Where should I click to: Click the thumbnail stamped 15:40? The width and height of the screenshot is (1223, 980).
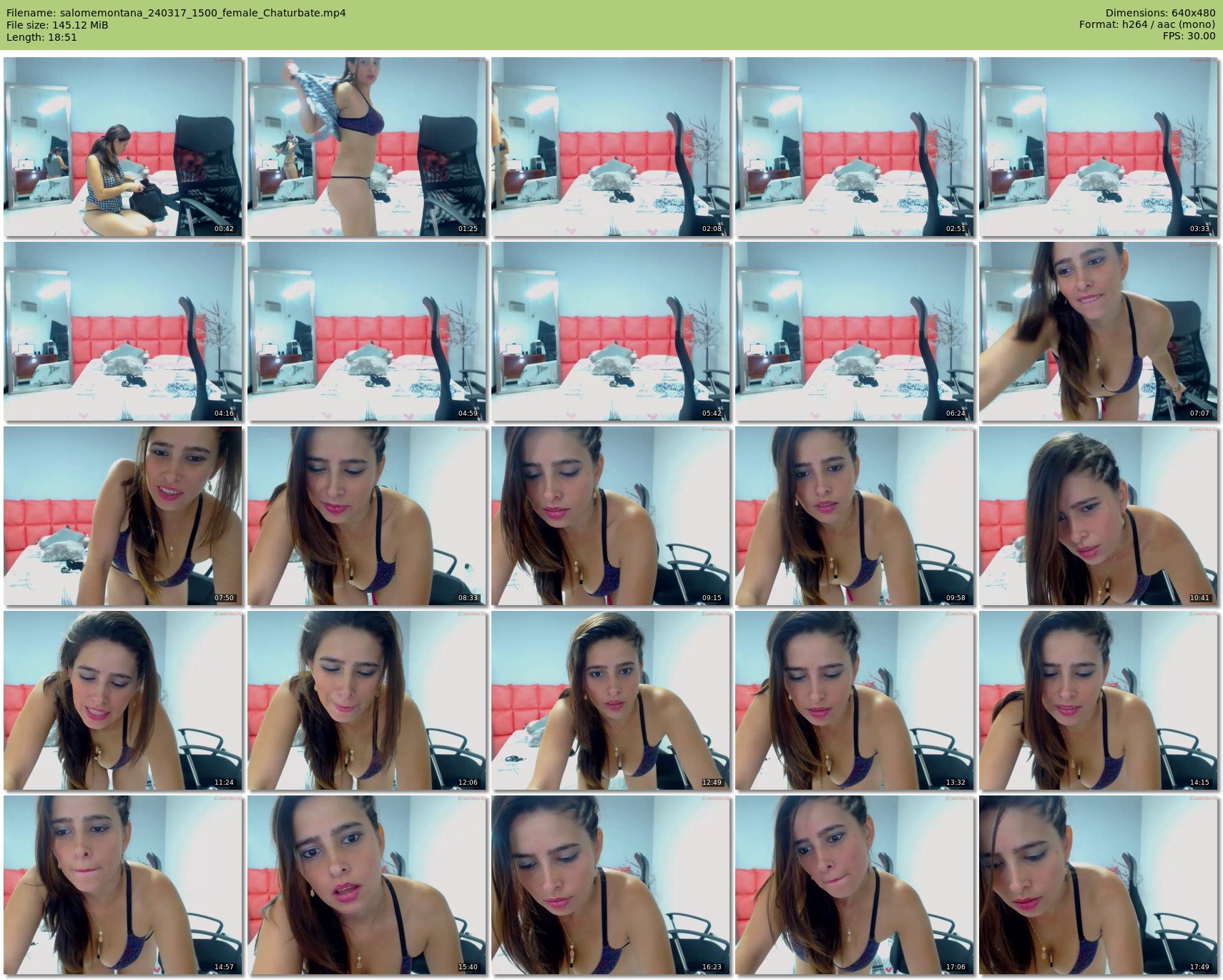pyautogui.click(x=366, y=885)
